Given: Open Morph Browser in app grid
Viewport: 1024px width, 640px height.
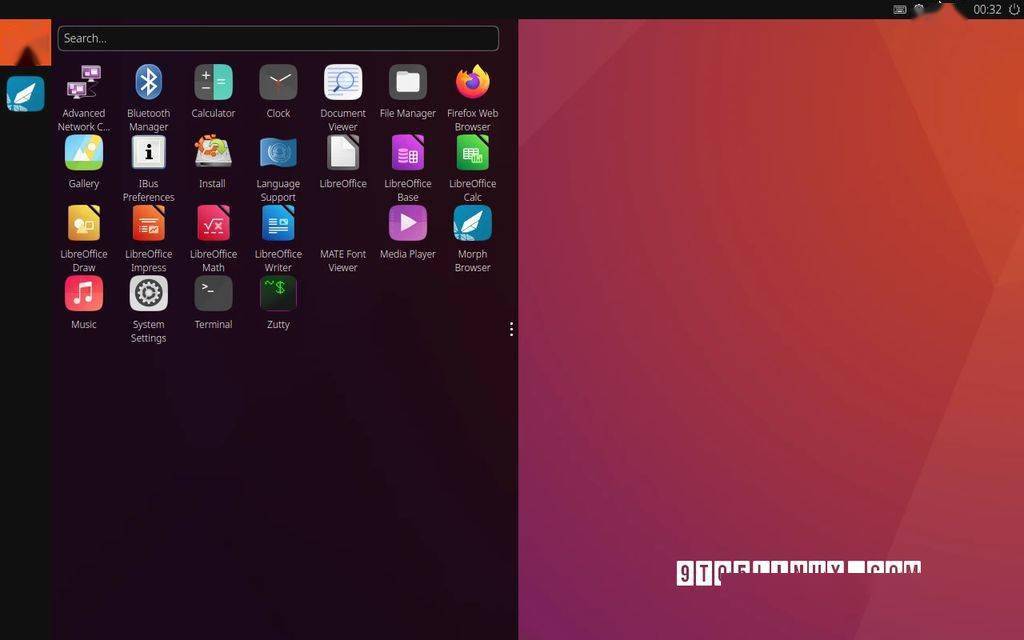Looking at the screenshot, I should pos(472,223).
